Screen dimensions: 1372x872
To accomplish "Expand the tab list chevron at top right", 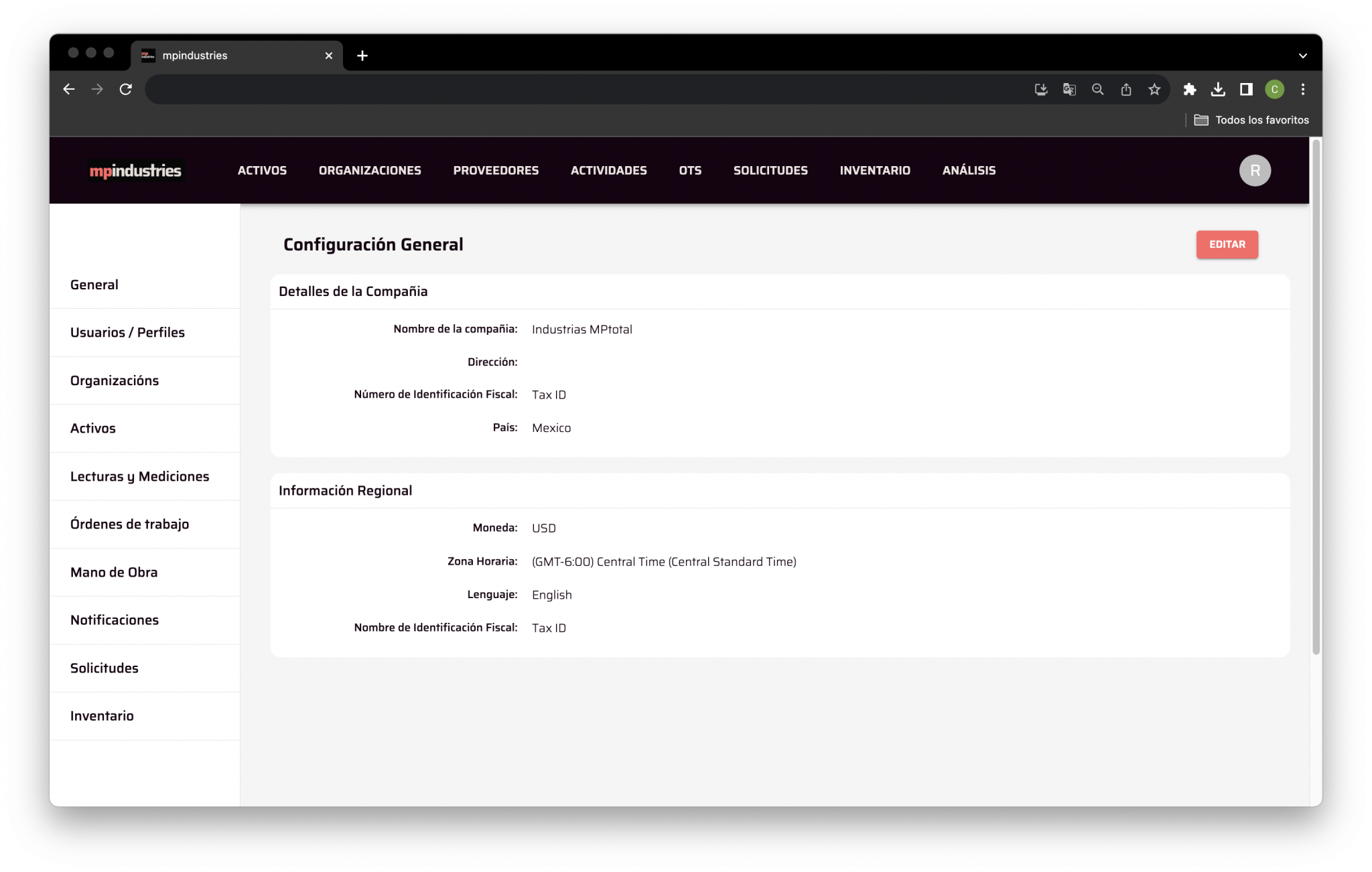I will click(x=1302, y=55).
